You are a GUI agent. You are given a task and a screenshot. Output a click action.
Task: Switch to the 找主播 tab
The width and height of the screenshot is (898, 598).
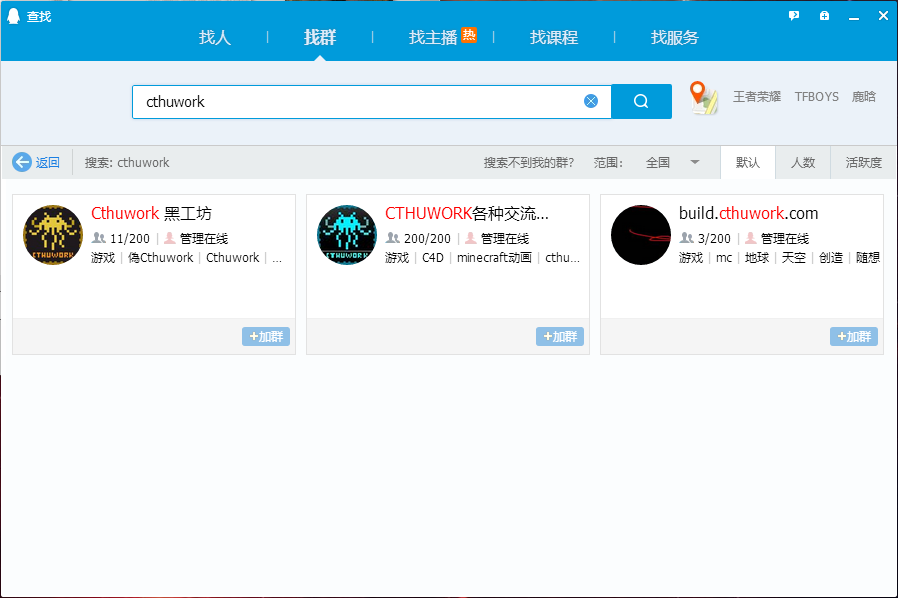tap(433, 38)
